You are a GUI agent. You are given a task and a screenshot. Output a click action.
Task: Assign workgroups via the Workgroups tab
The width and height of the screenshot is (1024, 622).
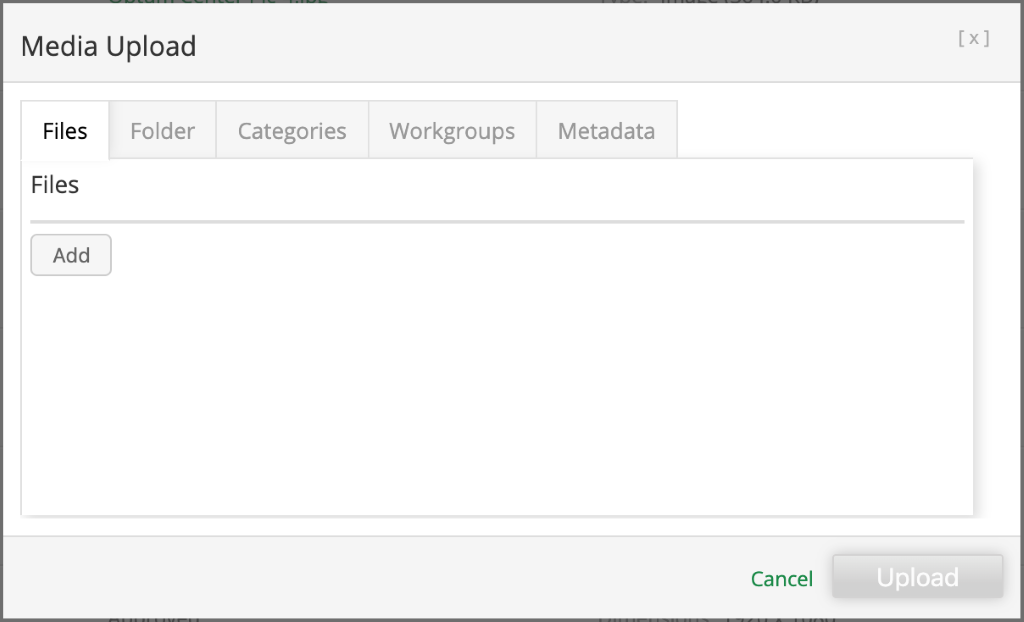(452, 131)
